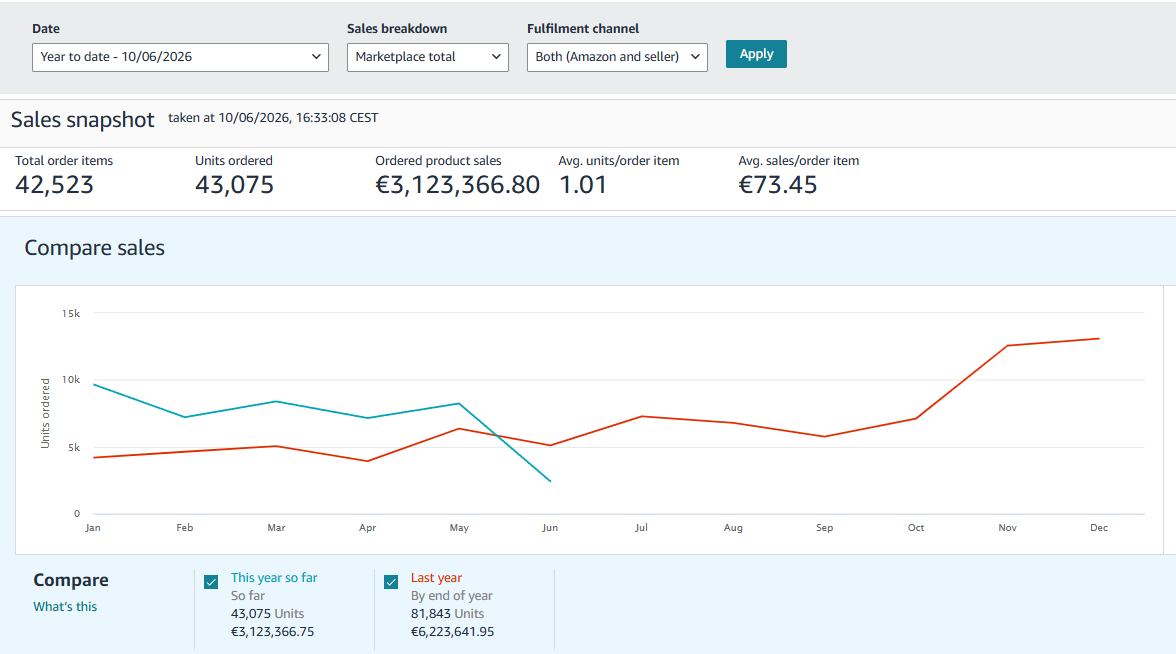1176x654 pixels.
Task: Click the €3,123,366.75 this year sales
Action: pyautogui.click(x=272, y=632)
